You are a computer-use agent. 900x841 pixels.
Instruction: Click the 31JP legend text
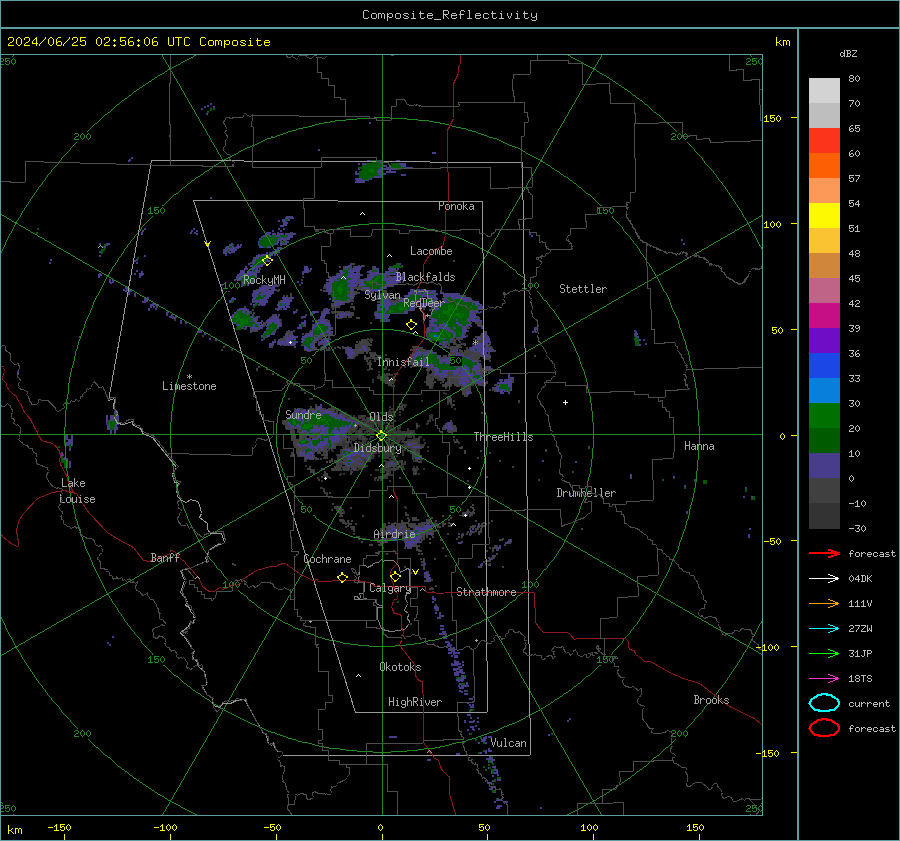pos(860,653)
